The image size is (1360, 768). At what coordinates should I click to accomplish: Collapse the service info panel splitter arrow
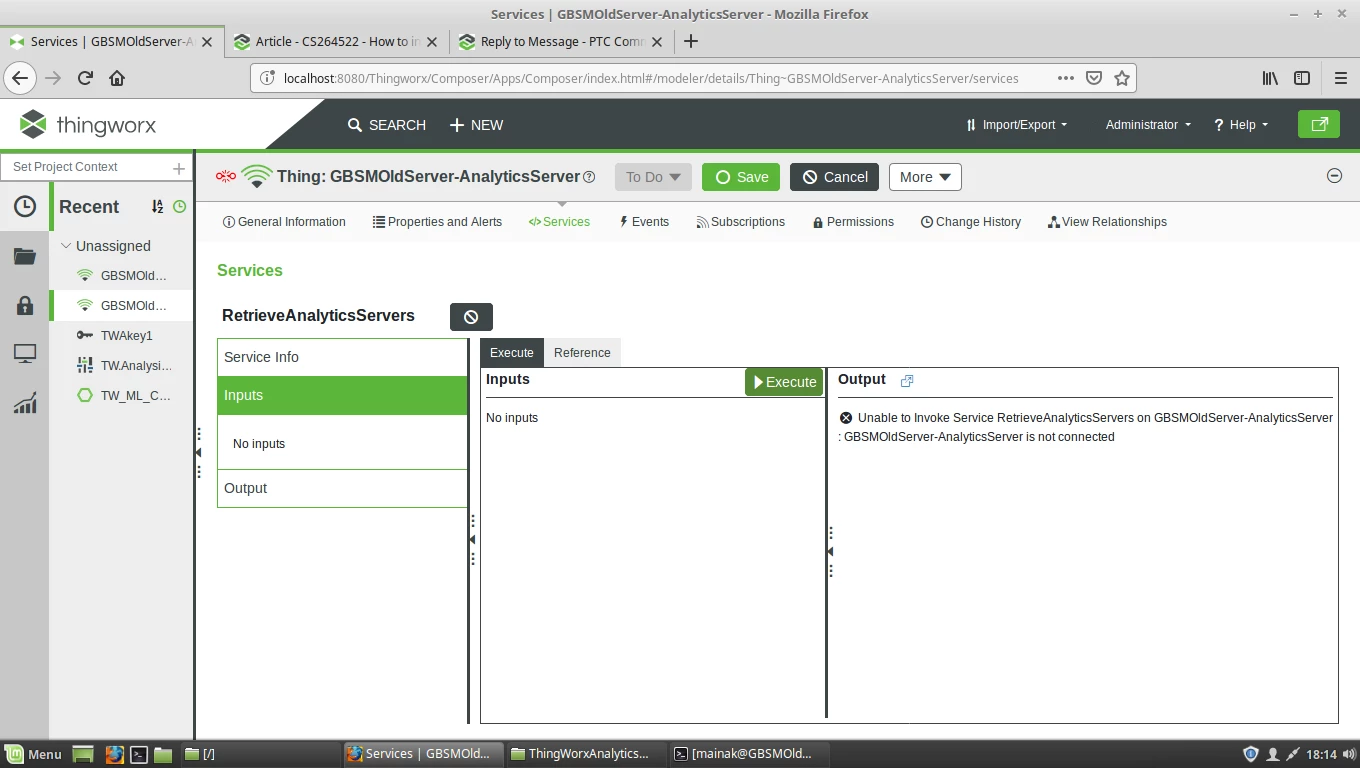(x=472, y=539)
